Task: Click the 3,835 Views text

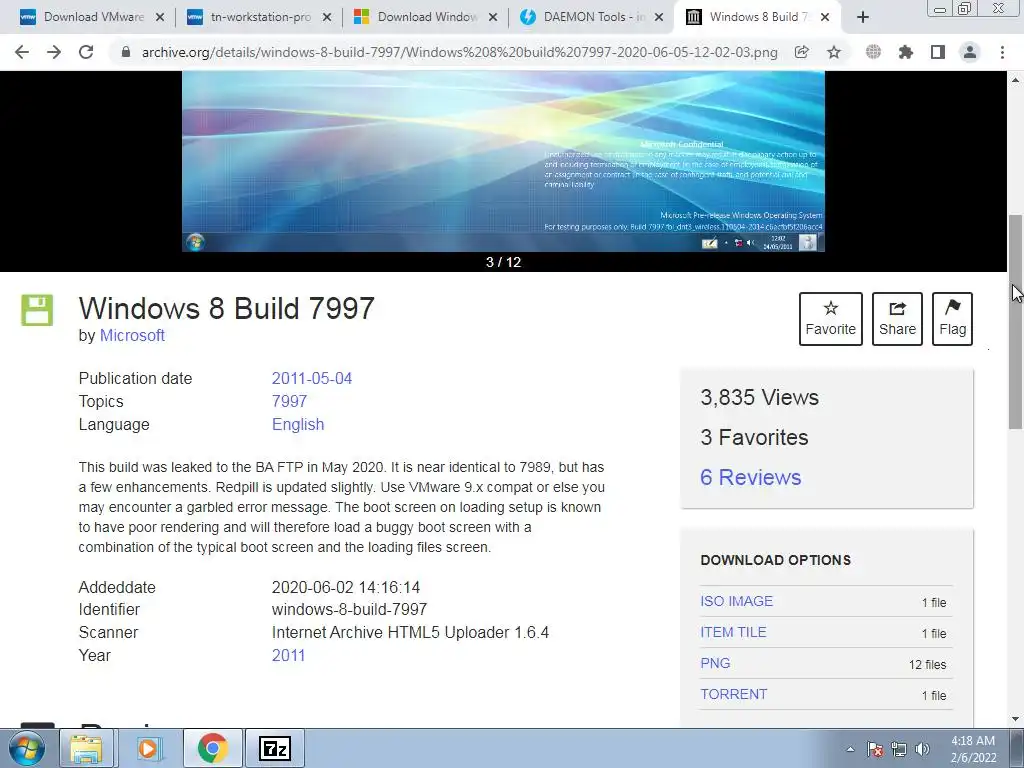Action: click(759, 397)
